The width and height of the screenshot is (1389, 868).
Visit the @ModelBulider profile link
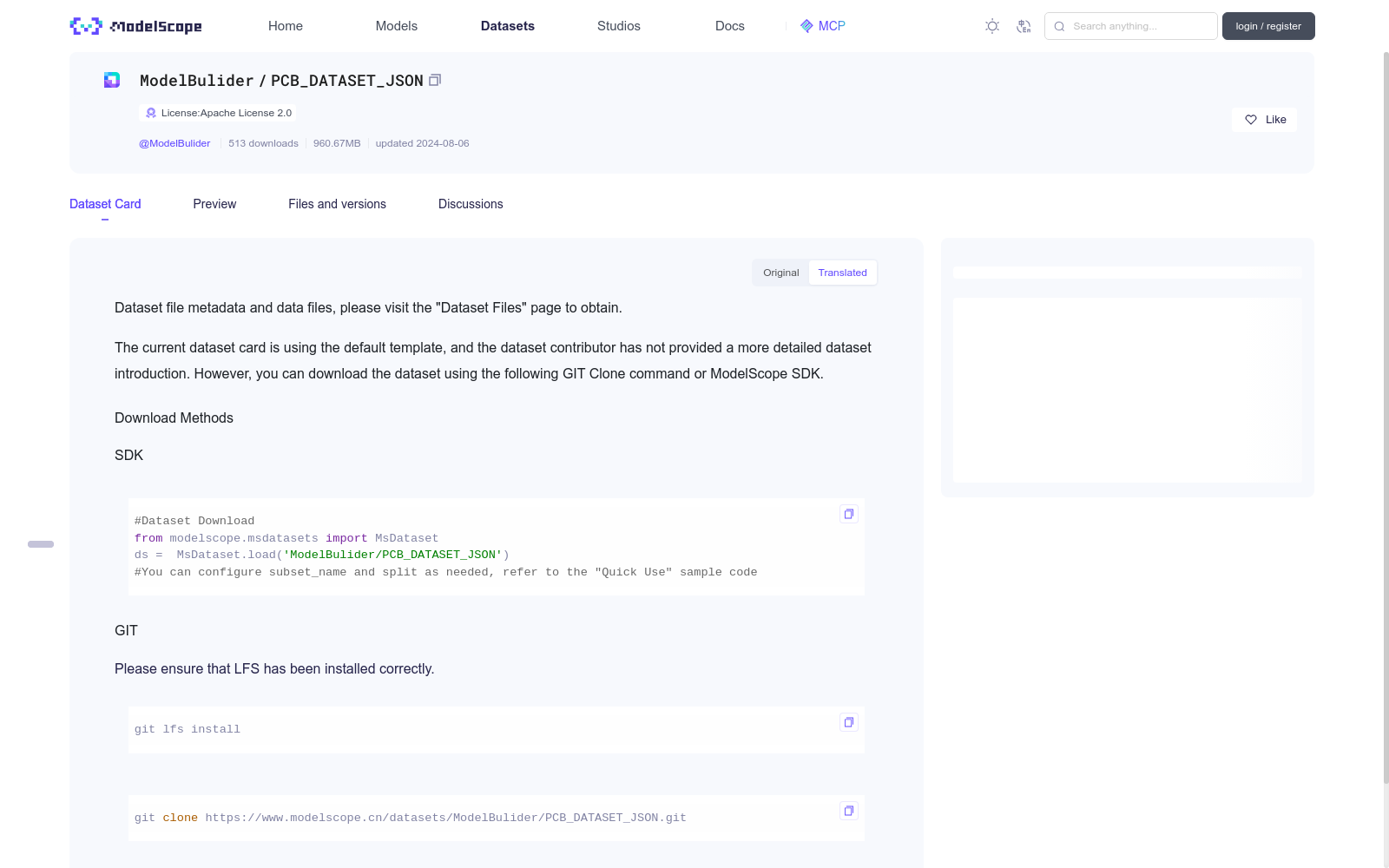(174, 143)
